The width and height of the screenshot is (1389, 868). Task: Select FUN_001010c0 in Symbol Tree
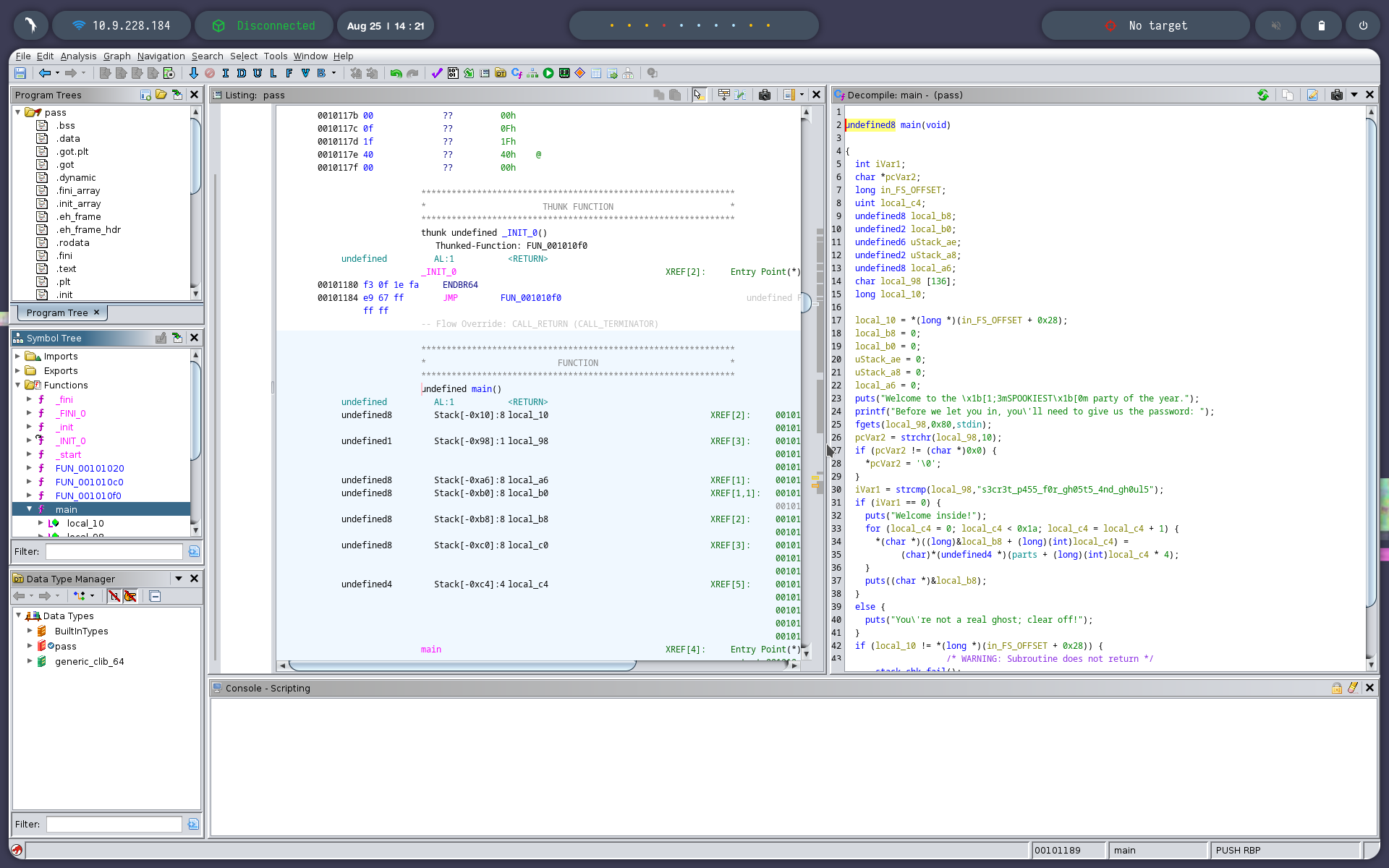[89, 482]
